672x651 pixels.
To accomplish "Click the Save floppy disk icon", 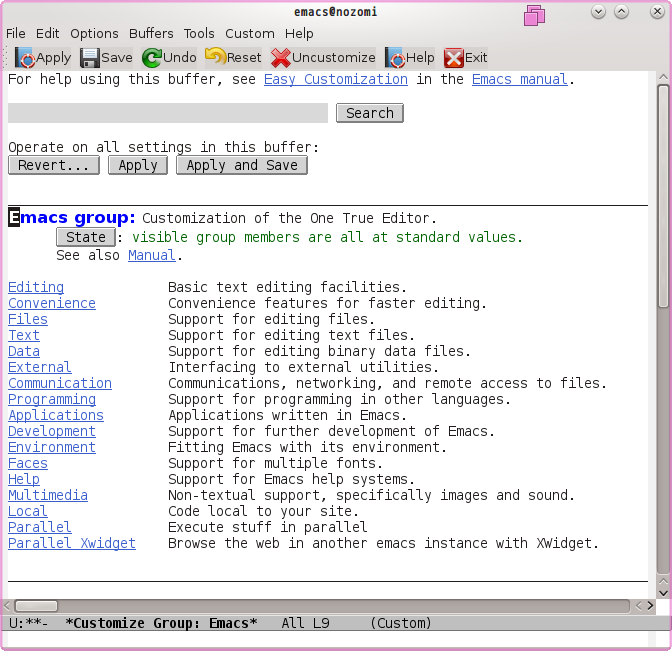I will [90, 58].
